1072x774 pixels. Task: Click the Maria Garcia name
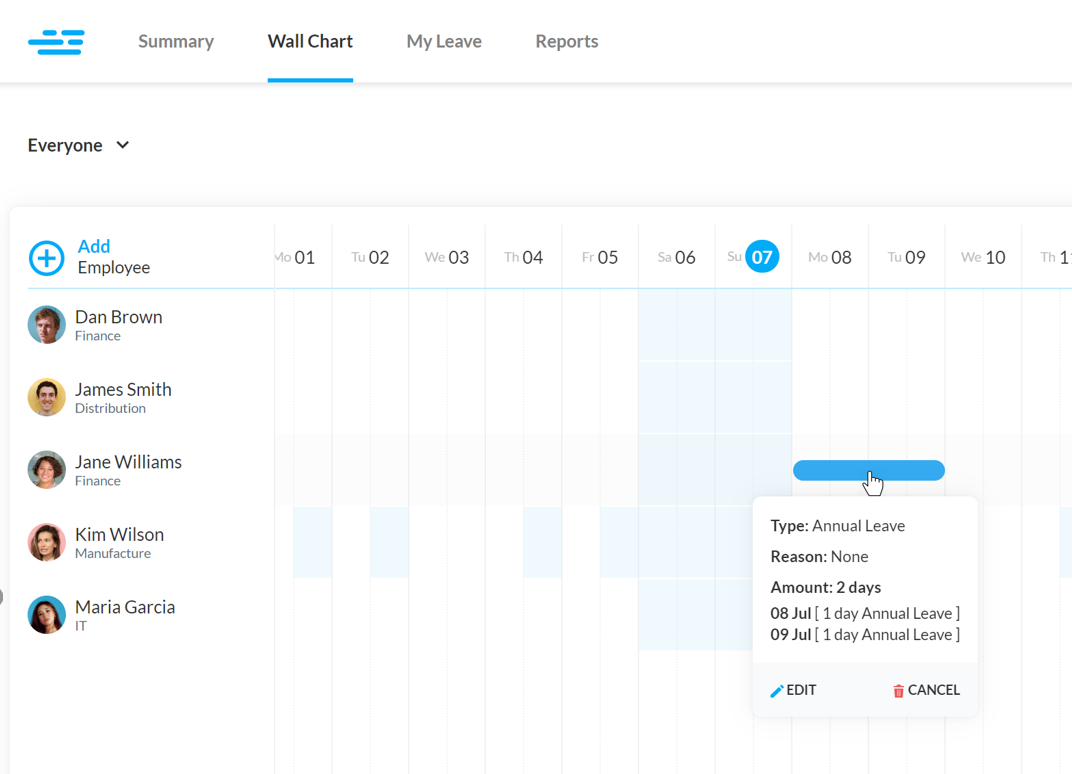click(x=125, y=606)
